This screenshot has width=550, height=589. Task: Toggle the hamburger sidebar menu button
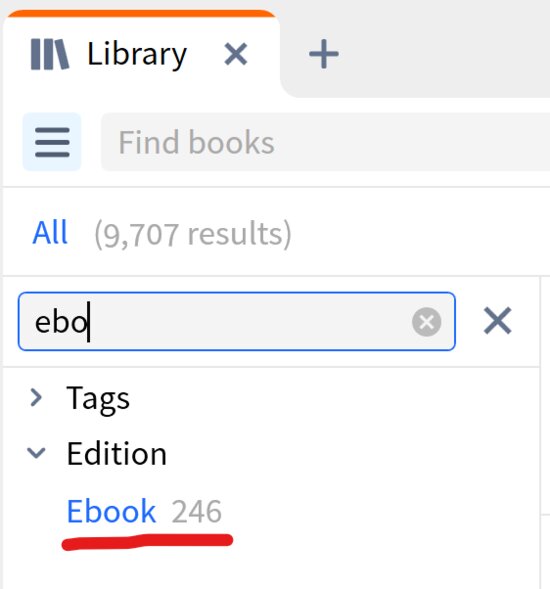[x=52, y=142]
